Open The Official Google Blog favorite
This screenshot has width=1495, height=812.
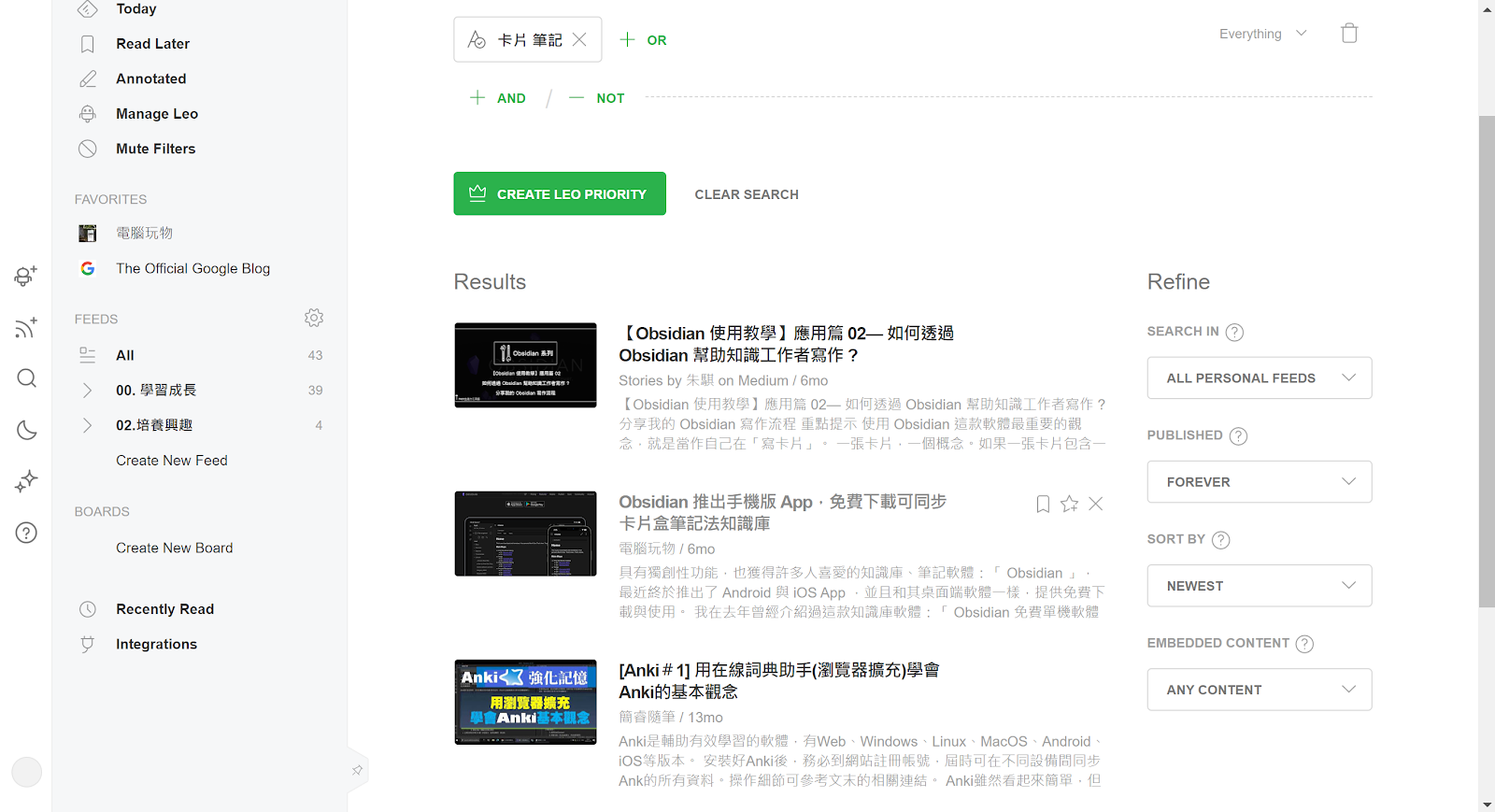(192, 268)
